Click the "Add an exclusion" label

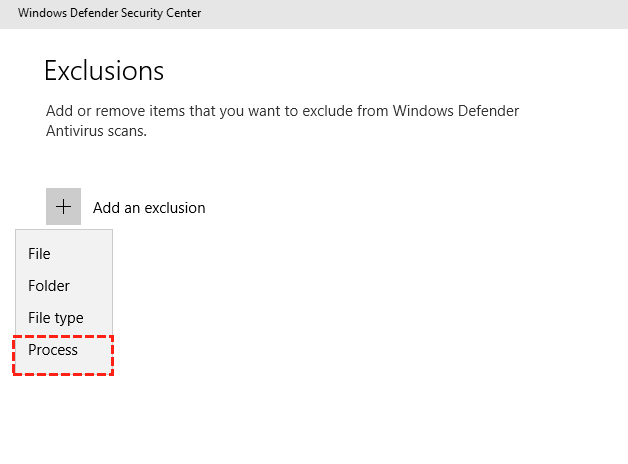click(149, 208)
